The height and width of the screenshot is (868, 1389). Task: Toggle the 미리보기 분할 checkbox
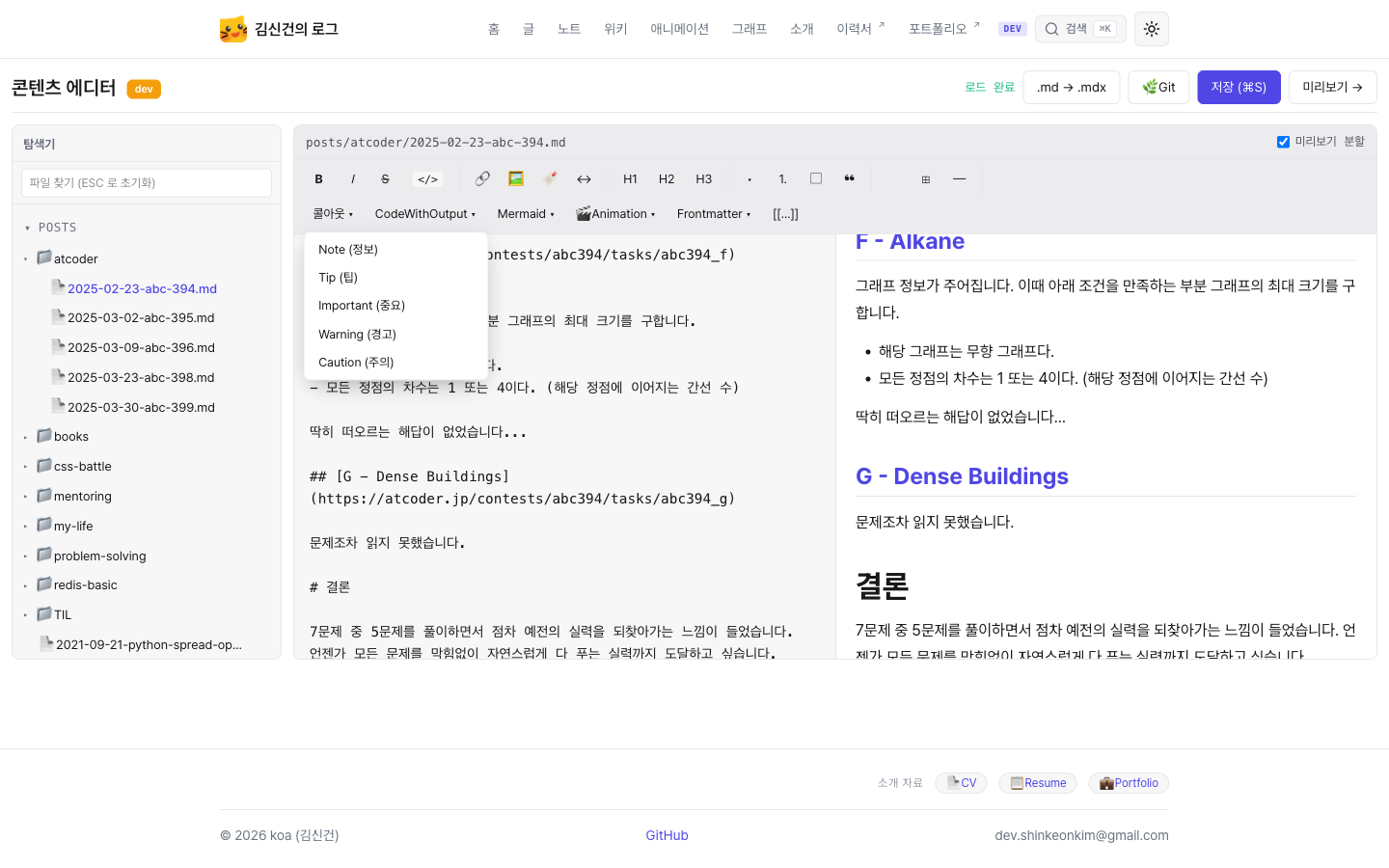click(1283, 142)
